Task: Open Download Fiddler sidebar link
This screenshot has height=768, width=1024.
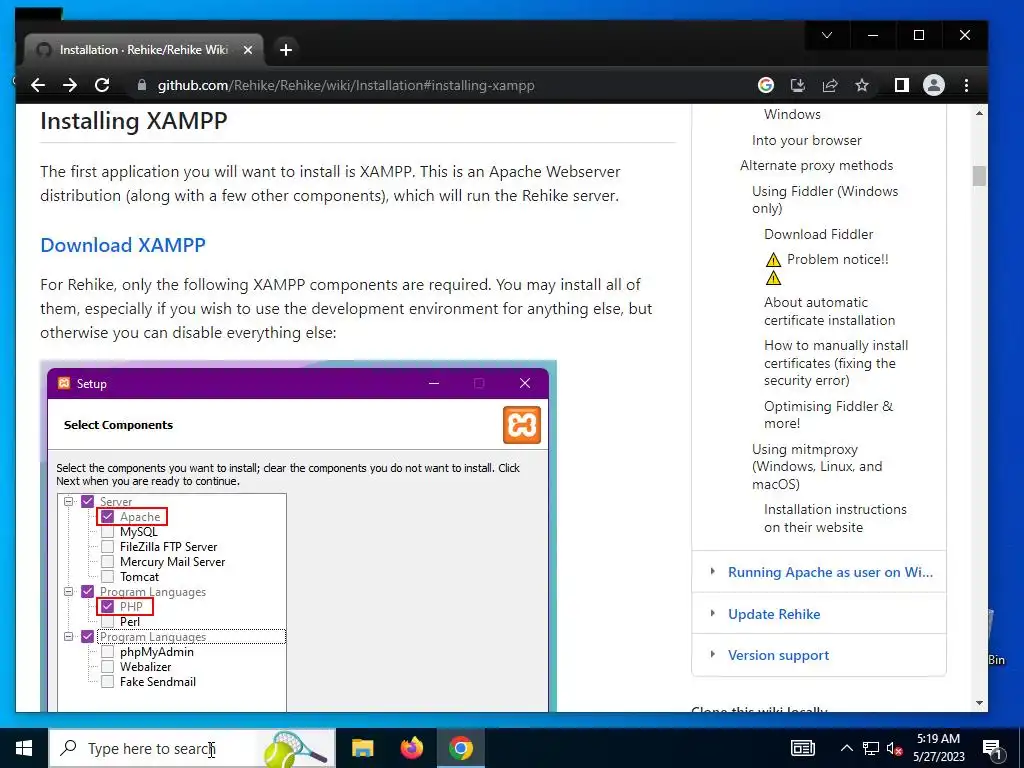Action: (x=818, y=234)
